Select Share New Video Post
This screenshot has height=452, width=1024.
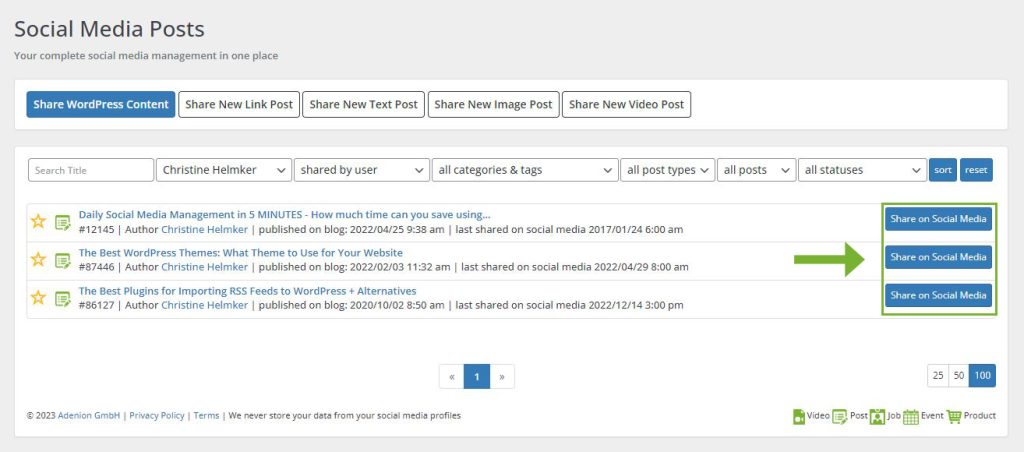click(626, 105)
